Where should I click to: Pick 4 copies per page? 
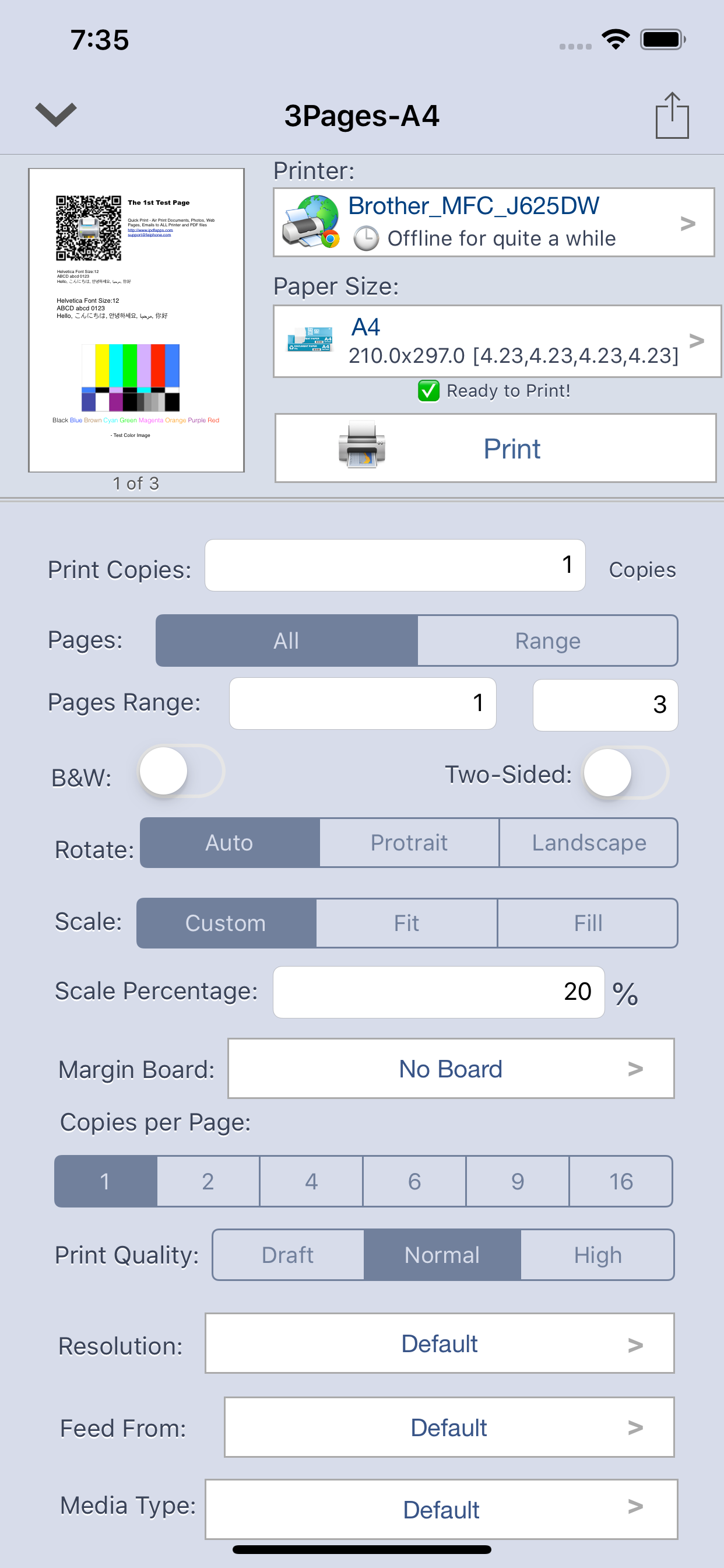311,1181
